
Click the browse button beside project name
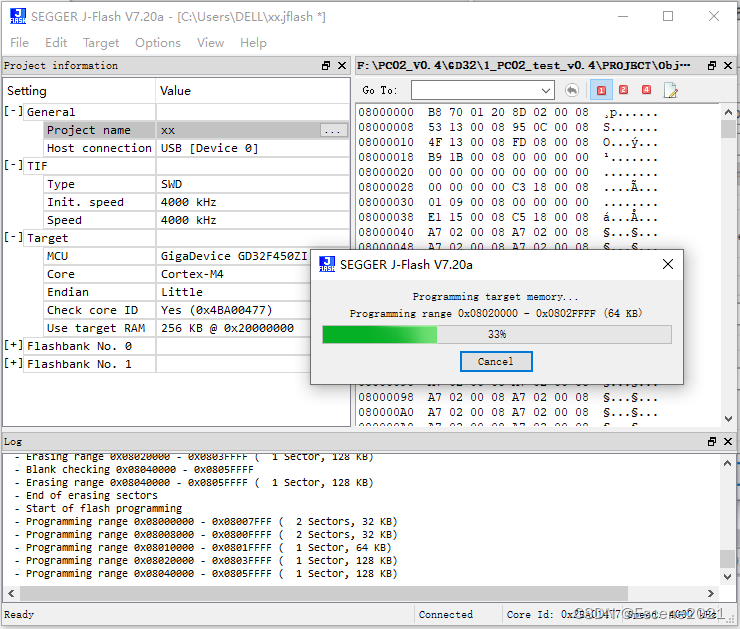coord(333,130)
